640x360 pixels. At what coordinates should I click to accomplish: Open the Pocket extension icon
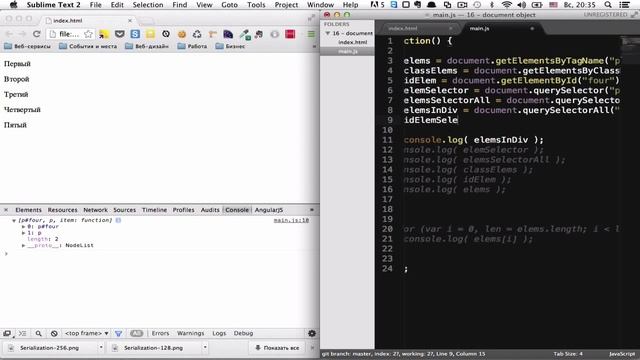click(119, 34)
